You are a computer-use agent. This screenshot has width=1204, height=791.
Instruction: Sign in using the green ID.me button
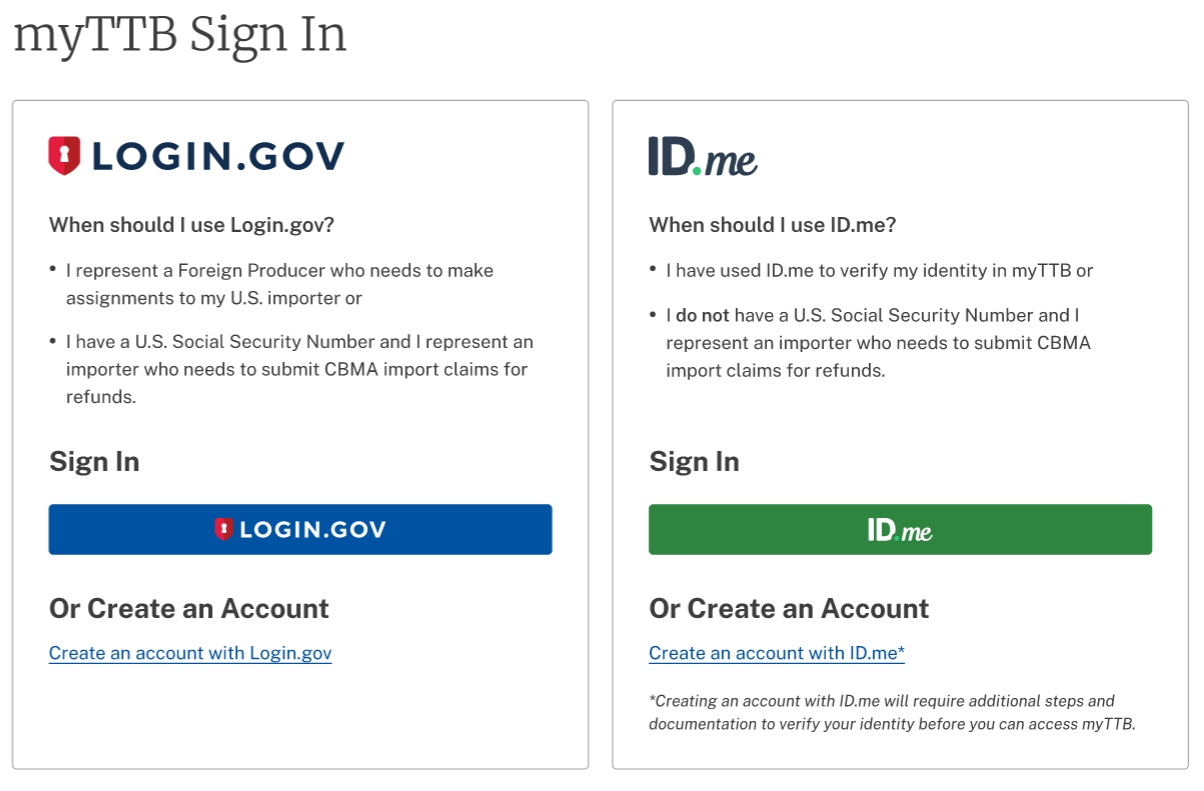point(899,529)
